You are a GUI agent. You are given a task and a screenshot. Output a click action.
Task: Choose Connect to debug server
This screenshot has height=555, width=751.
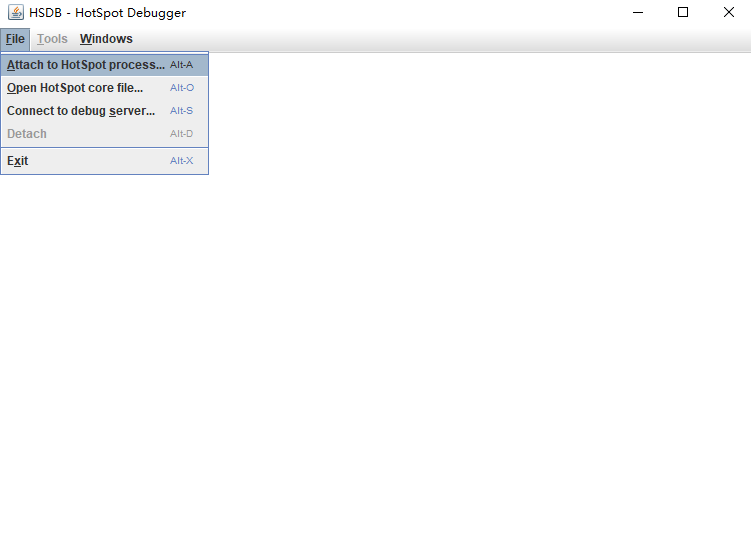tap(104, 111)
